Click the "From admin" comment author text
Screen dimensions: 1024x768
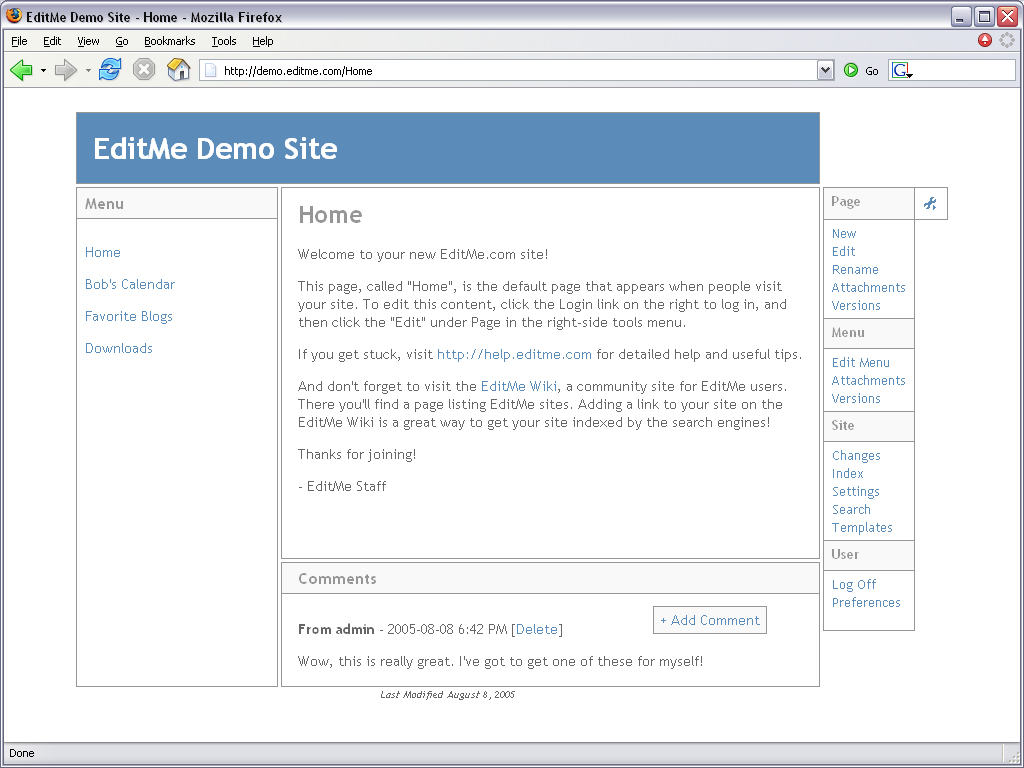[x=336, y=629]
